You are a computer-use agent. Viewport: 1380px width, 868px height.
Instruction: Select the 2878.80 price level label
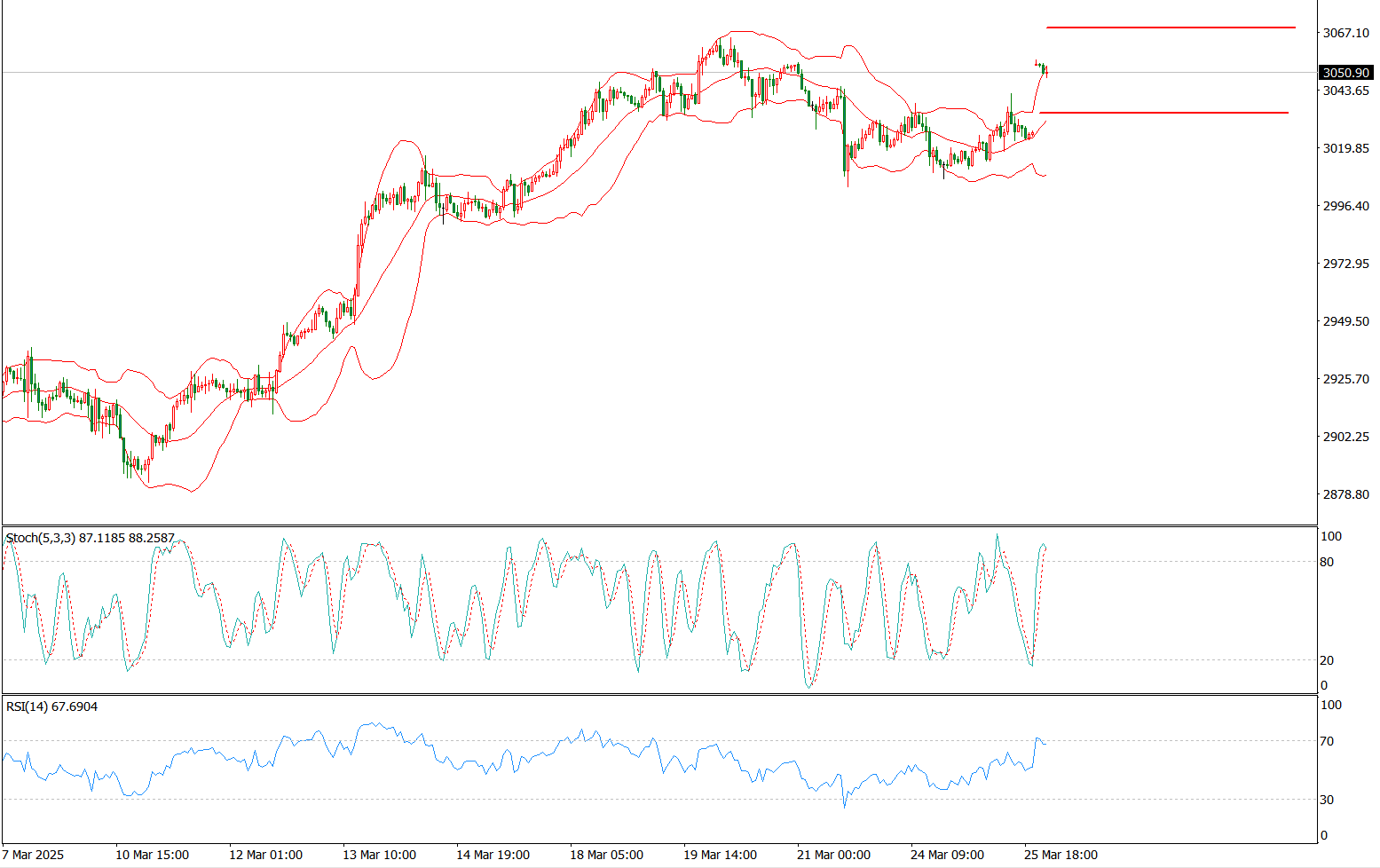1345,494
